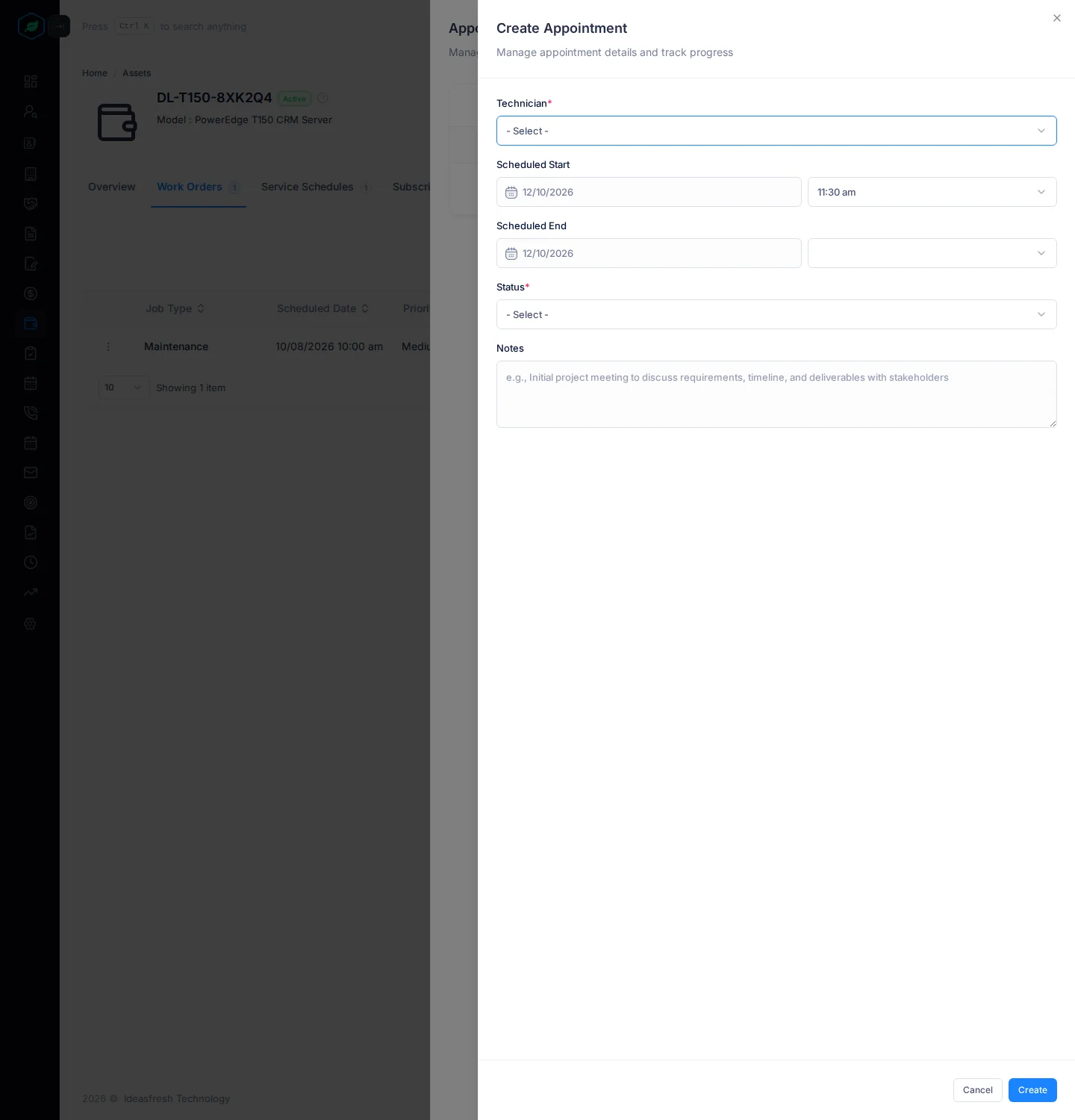
Task: Open the document pencil edit icon in sidebar
Action: click(31, 264)
